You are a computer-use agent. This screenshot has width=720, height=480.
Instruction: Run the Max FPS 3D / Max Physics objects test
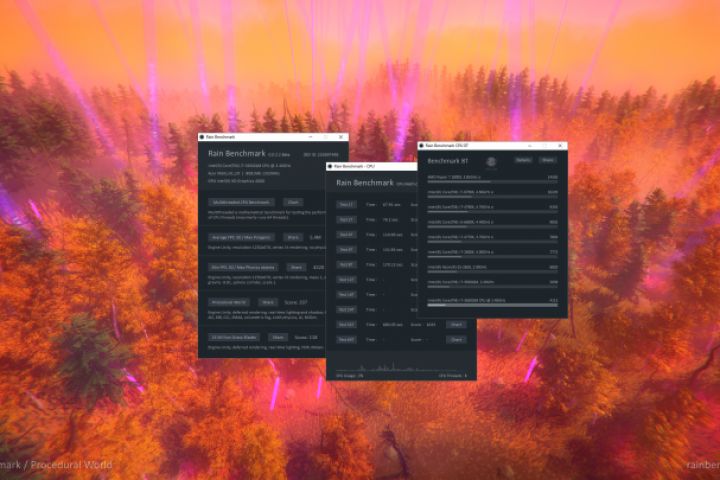pos(243,267)
